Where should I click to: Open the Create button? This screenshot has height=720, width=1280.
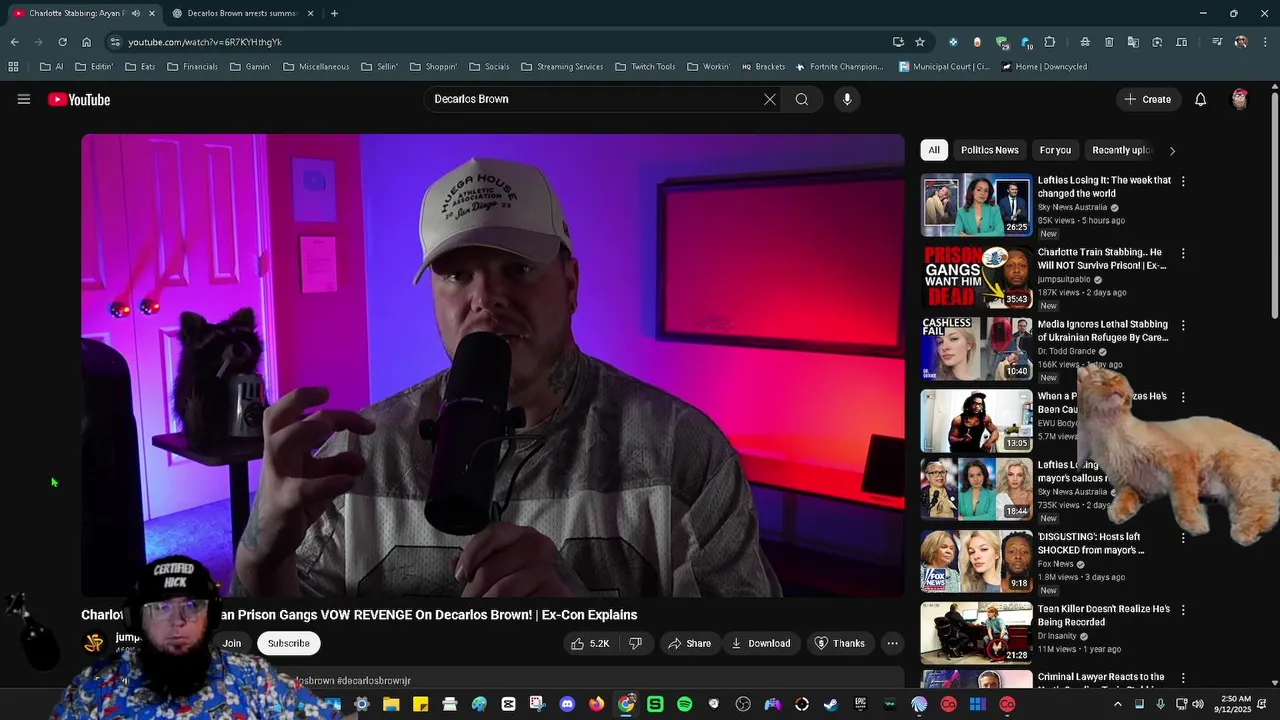1148,99
